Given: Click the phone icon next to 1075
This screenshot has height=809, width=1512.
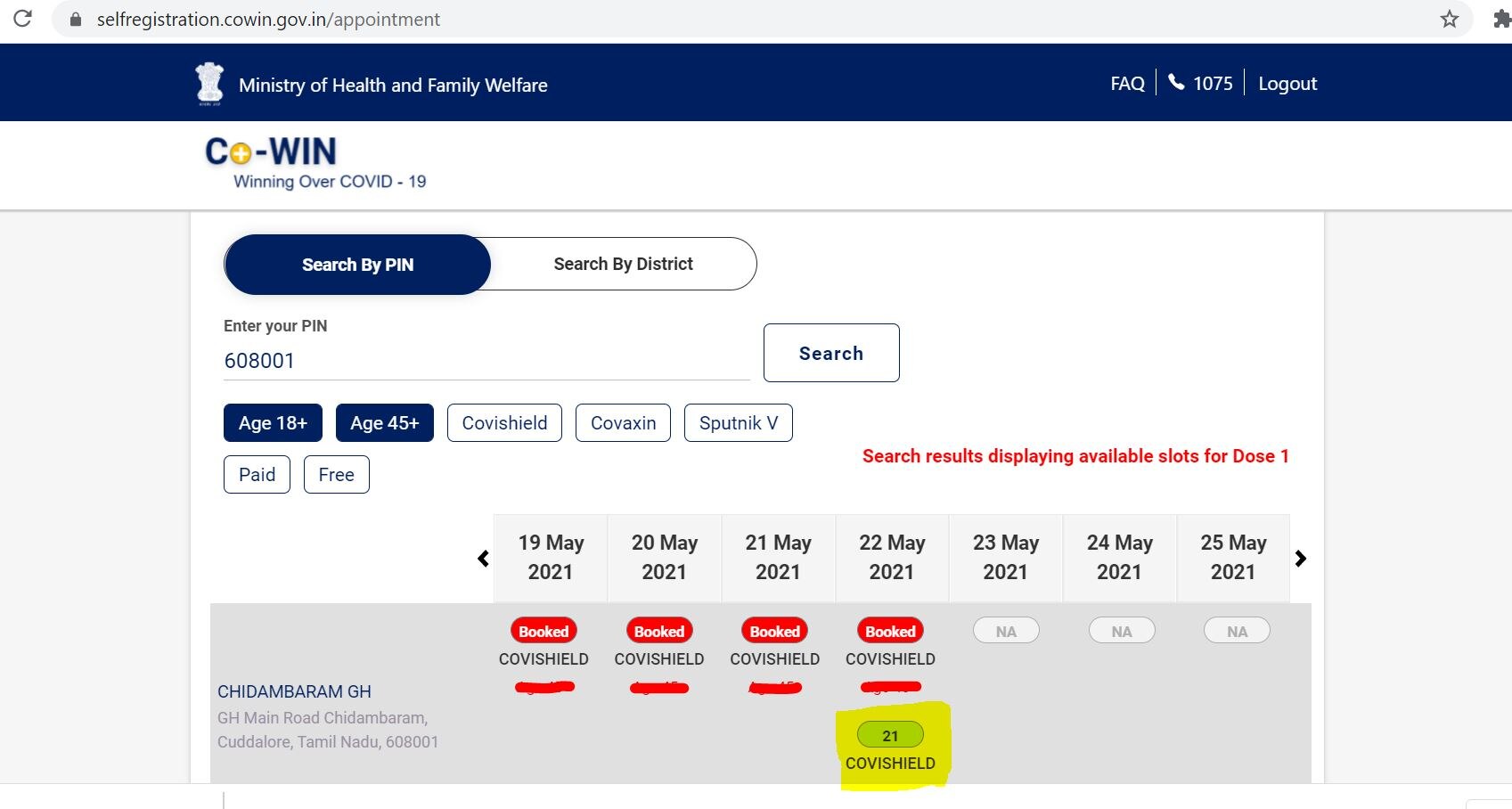Looking at the screenshot, I should pos(1176,82).
